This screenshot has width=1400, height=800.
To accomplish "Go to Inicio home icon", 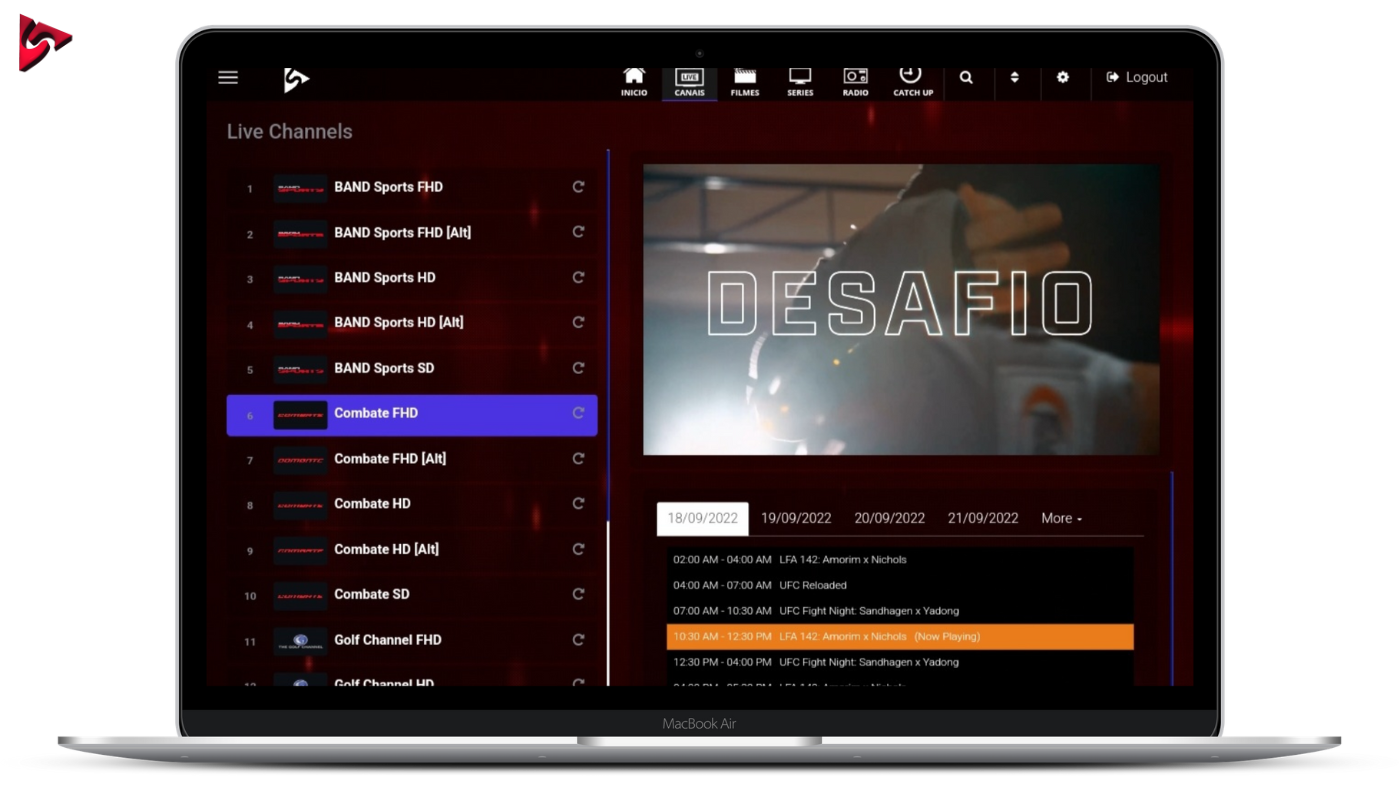I will coord(634,81).
